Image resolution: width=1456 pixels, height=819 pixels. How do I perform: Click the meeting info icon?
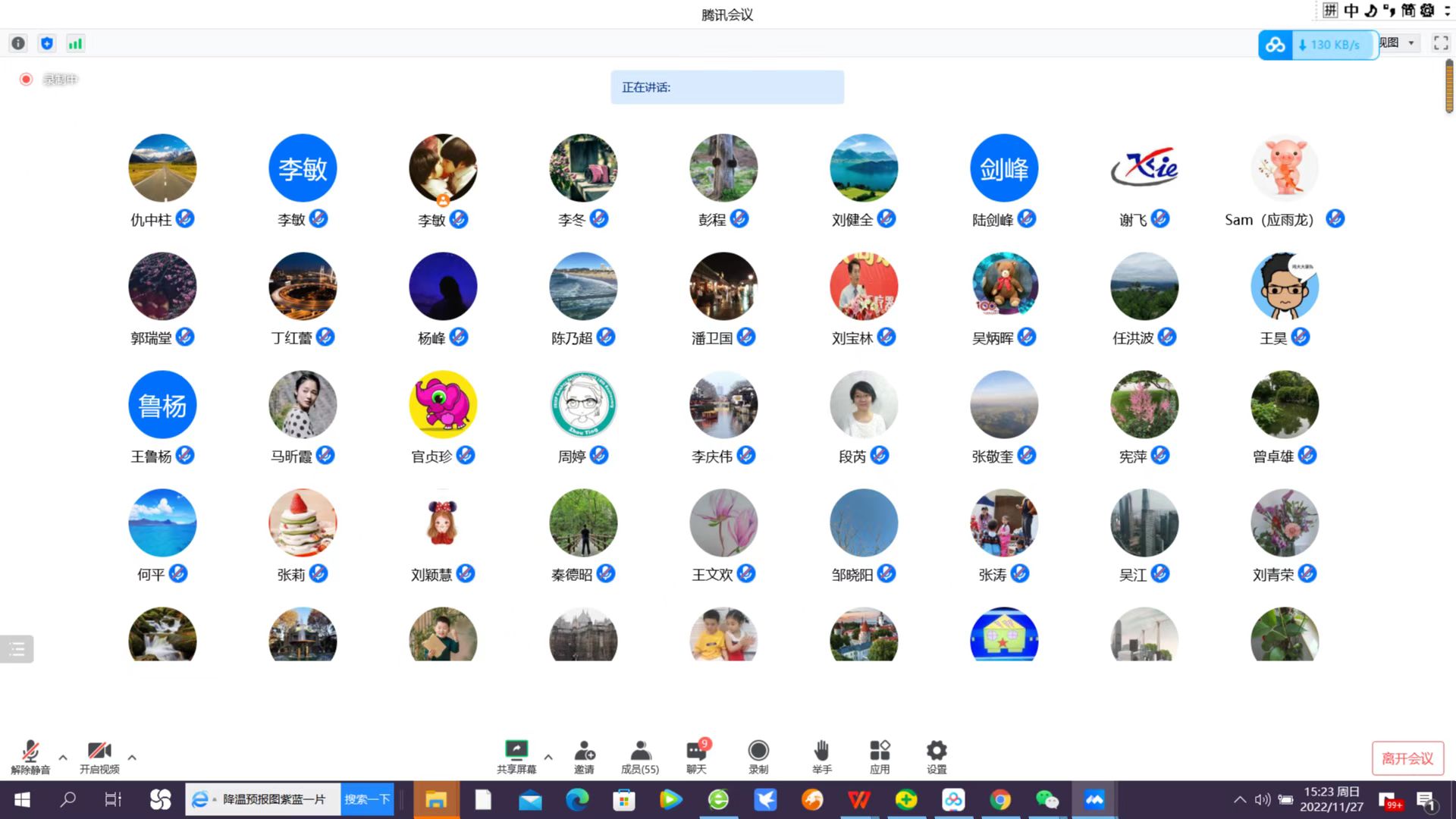pos(18,43)
